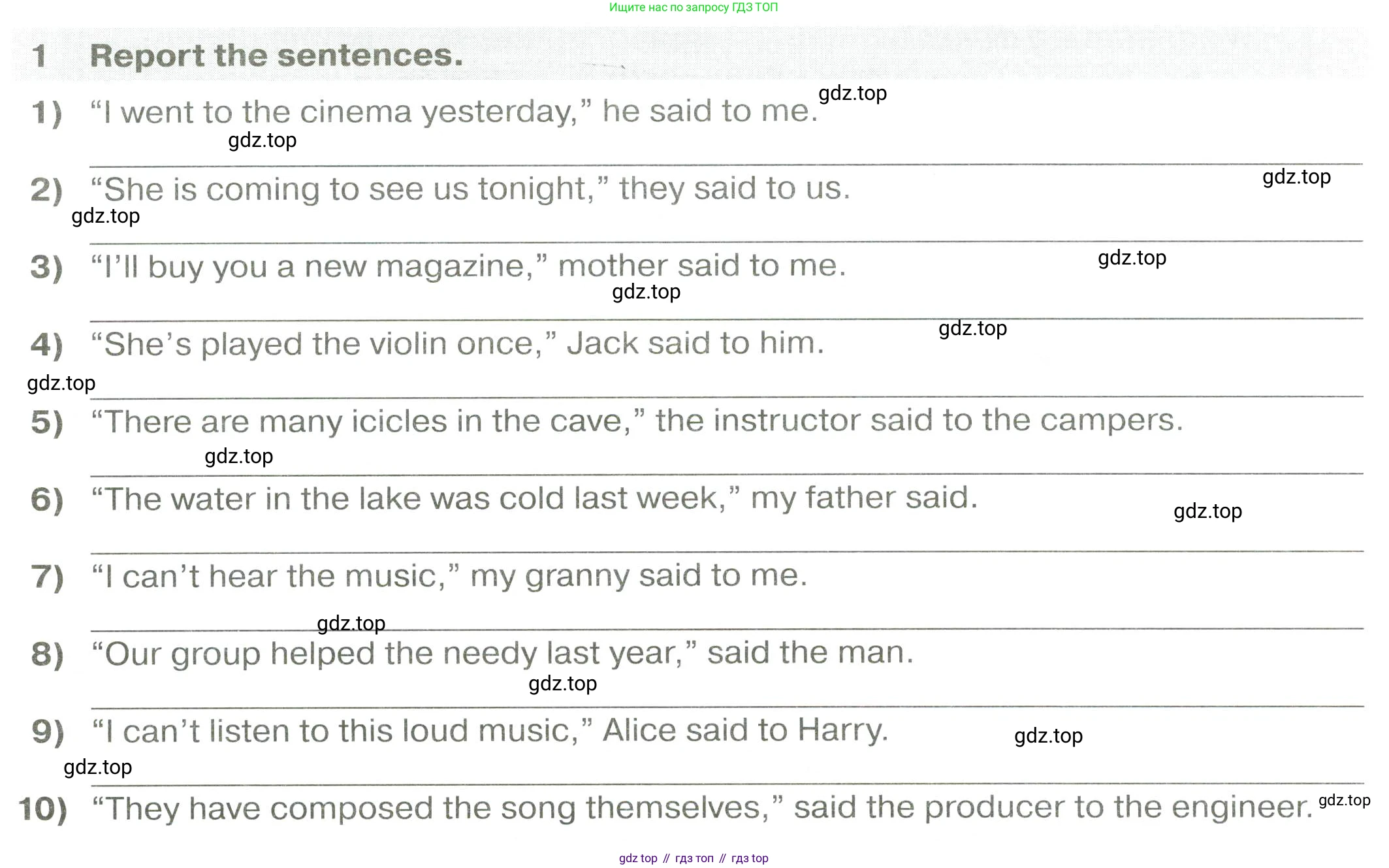Click the answer line under sentence 1
The image size is (1389, 868).
point(726,165)
